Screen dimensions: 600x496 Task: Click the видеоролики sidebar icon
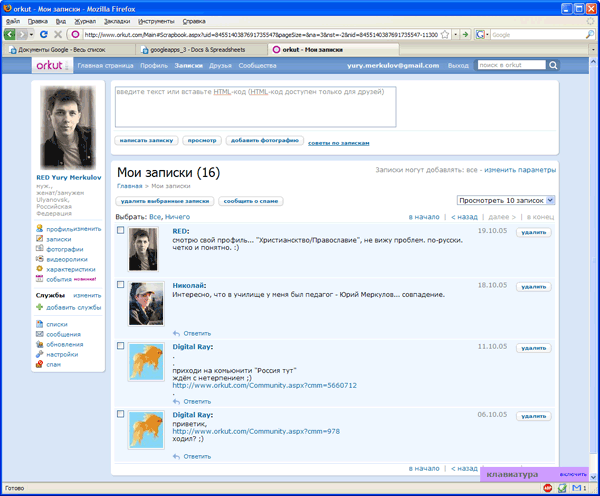(39, 259)
